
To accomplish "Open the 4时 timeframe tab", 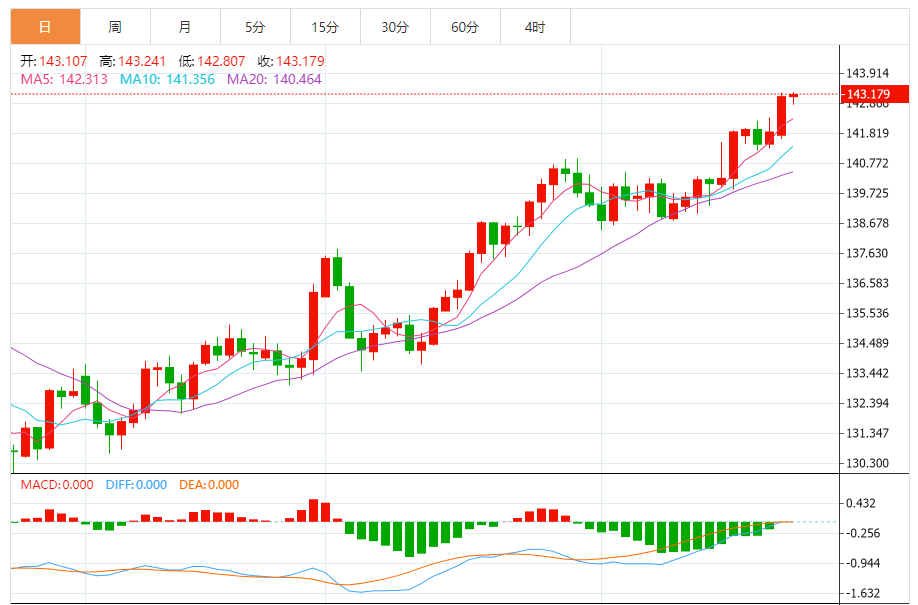I will pos(535,27).
